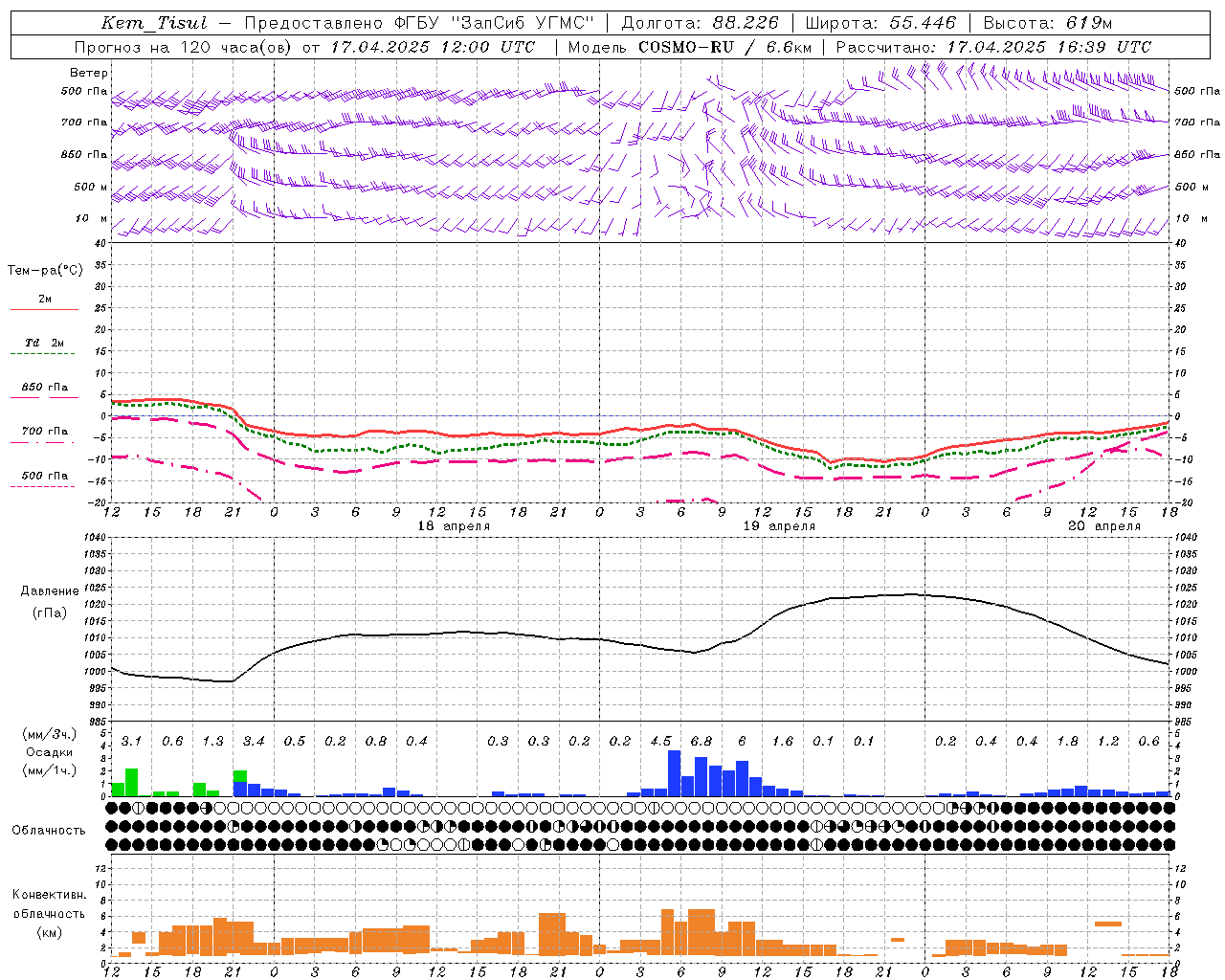The image size is (1225, 980).
Task: Click the (мм/3ч.) units label
Action: [x=50, y=734]
